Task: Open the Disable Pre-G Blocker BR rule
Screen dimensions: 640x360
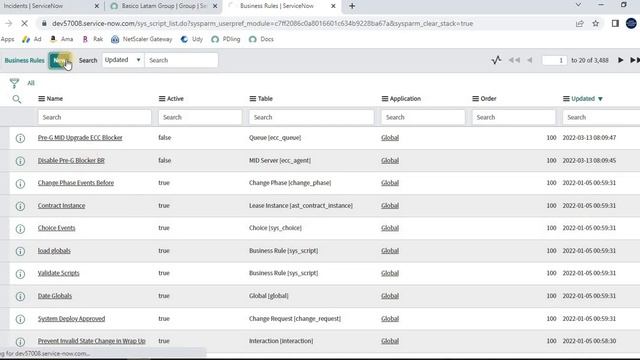Action: (x=71, y=160)
